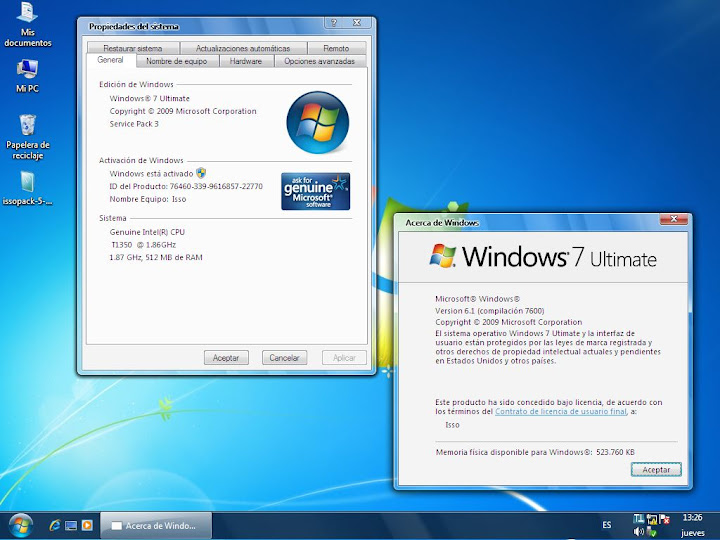Click the 'Service Pack 3' text
720x540 pixels.
(x=134, y=124)
